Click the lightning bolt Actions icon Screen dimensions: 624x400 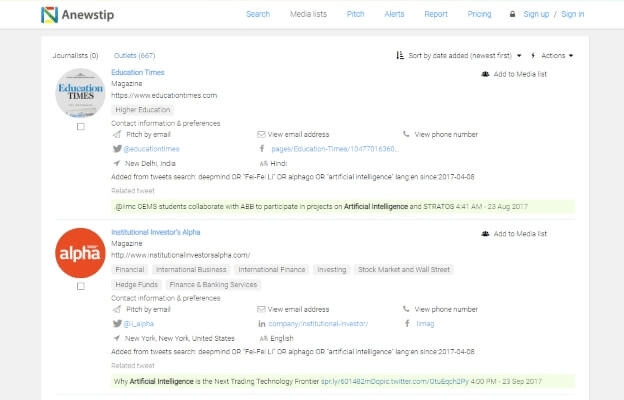coord(533,55)
